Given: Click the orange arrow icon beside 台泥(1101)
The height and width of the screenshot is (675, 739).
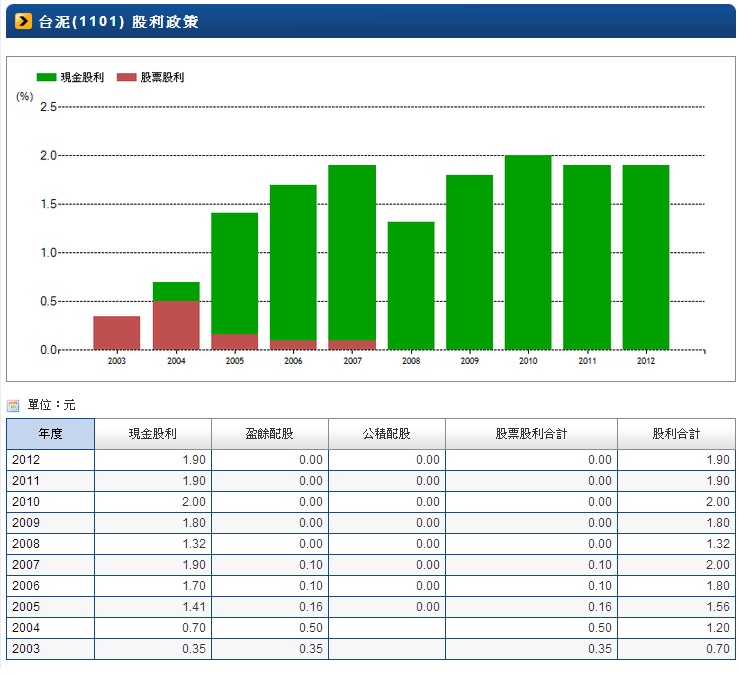Looking at the screenshot, I should [x=23, y=21].
